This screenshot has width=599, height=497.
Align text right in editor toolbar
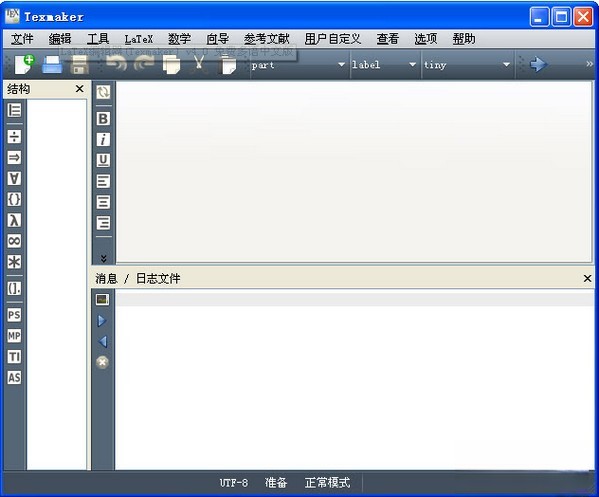103,223
